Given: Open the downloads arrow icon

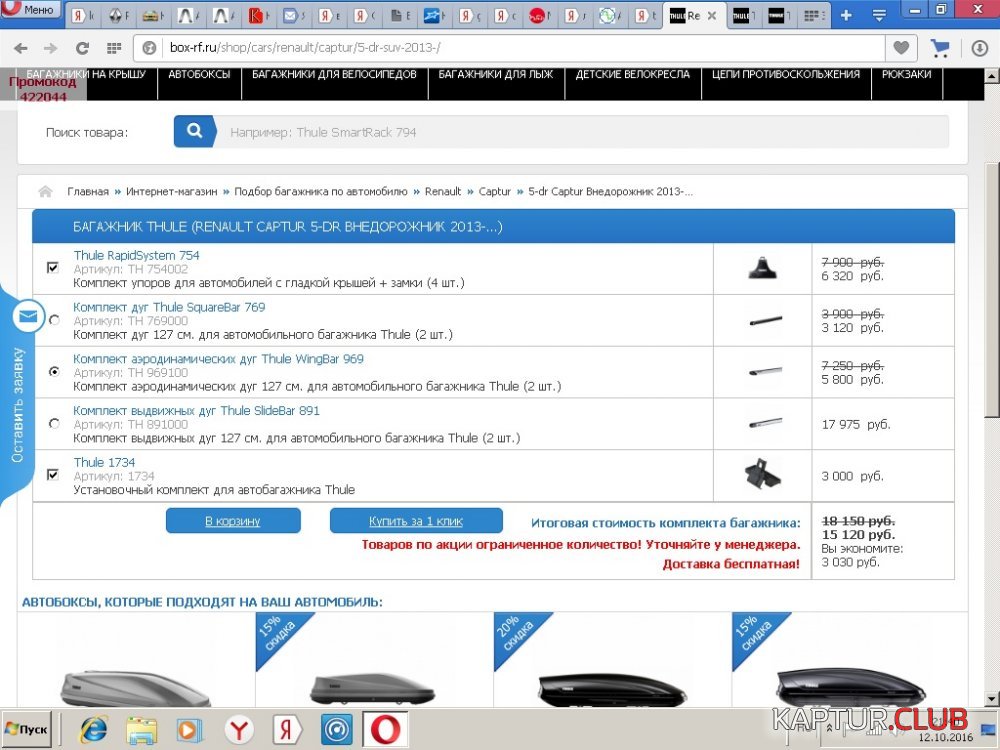Looking at the screenshot, I should [x=980, y=48].
